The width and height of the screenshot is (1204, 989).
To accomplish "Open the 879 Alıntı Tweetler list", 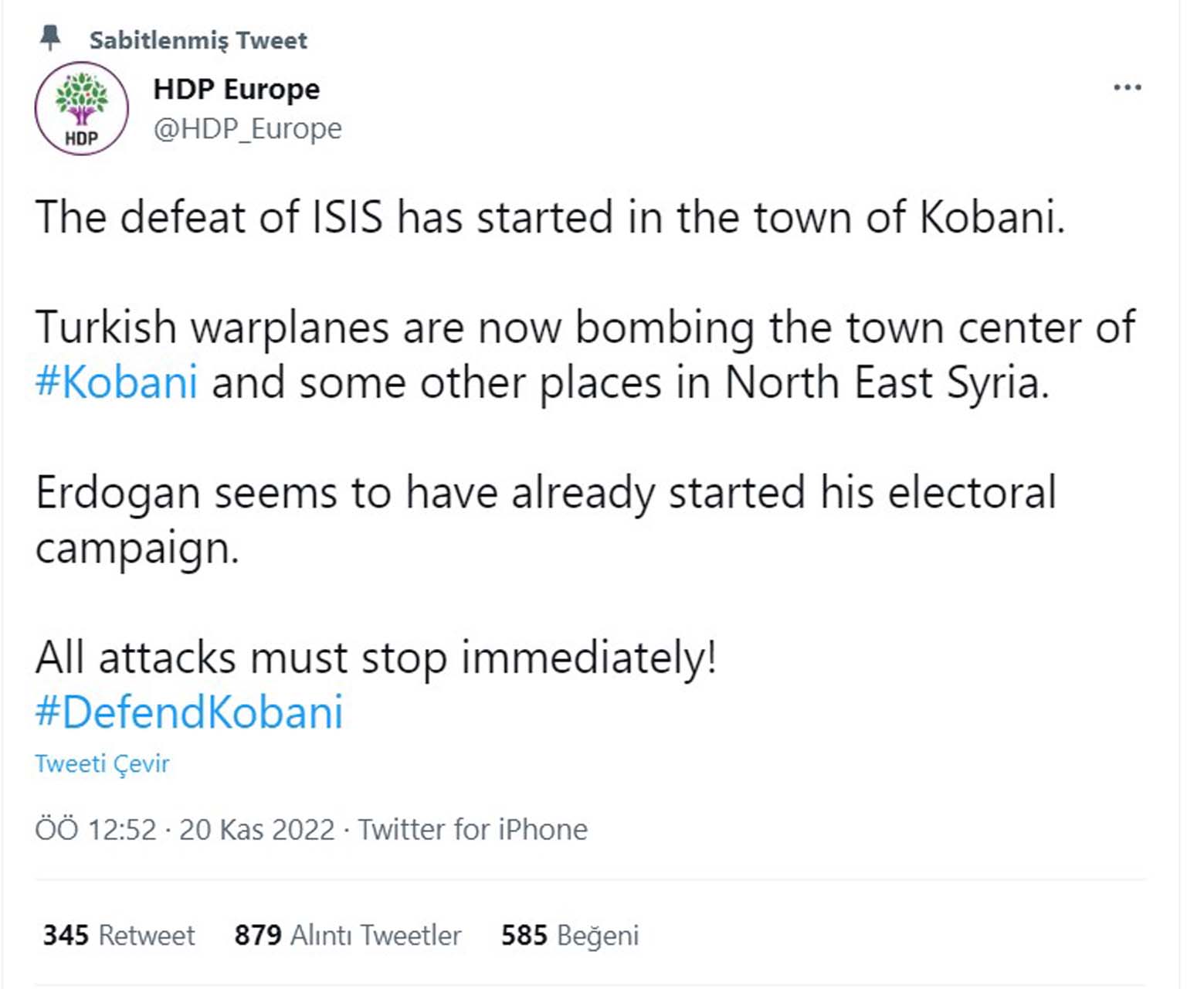I will pyautogui.click(x=348, y=935).
